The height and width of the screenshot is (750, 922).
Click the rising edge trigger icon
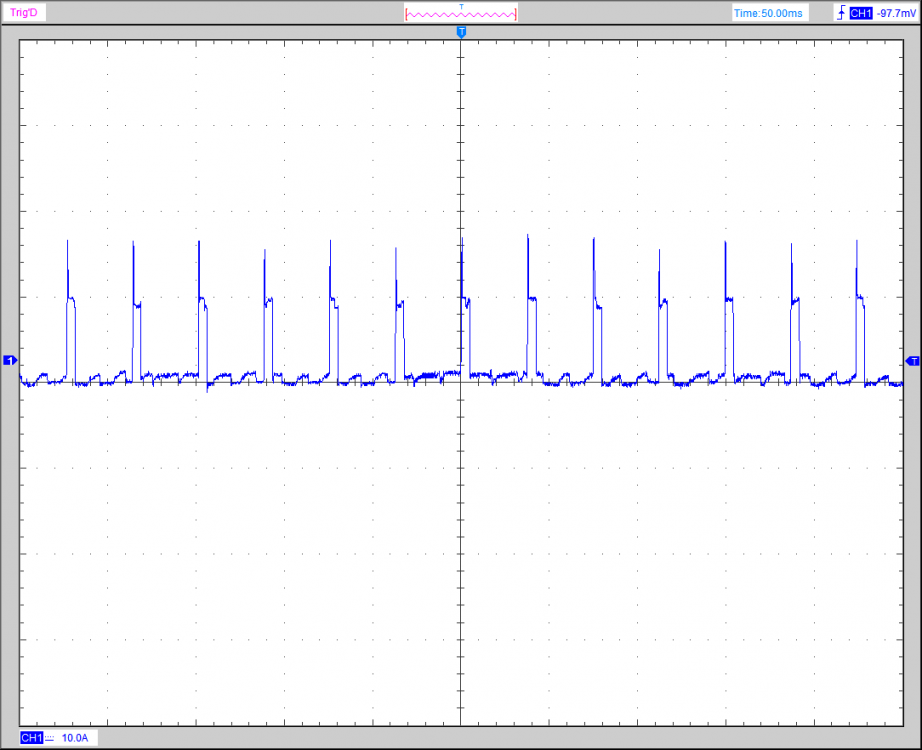[x=839, y=13]
